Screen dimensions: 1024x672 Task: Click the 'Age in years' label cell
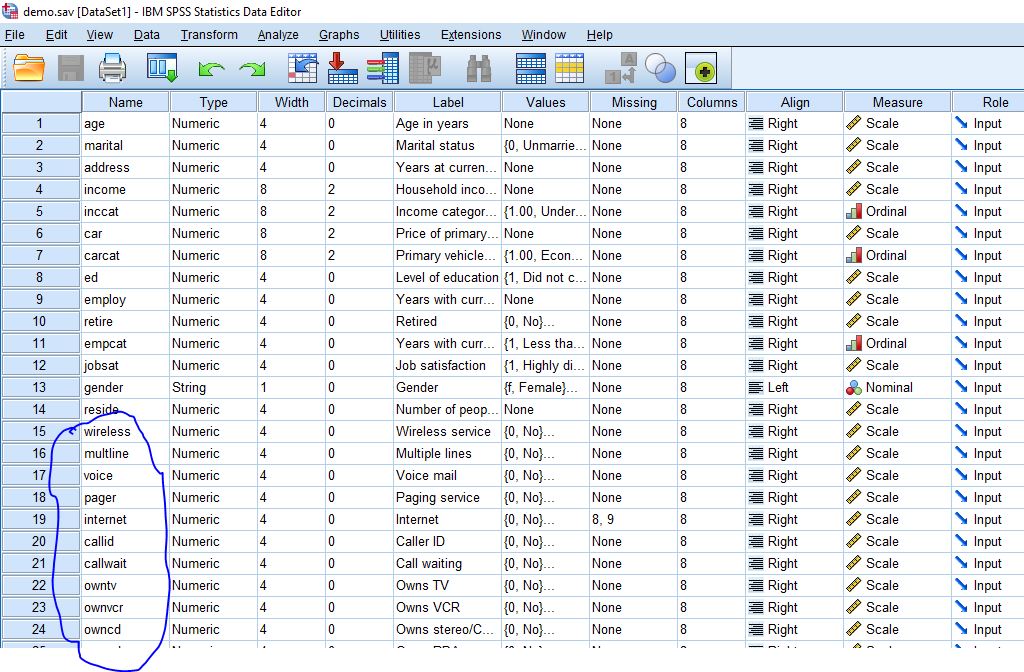[x=448, y=123]
